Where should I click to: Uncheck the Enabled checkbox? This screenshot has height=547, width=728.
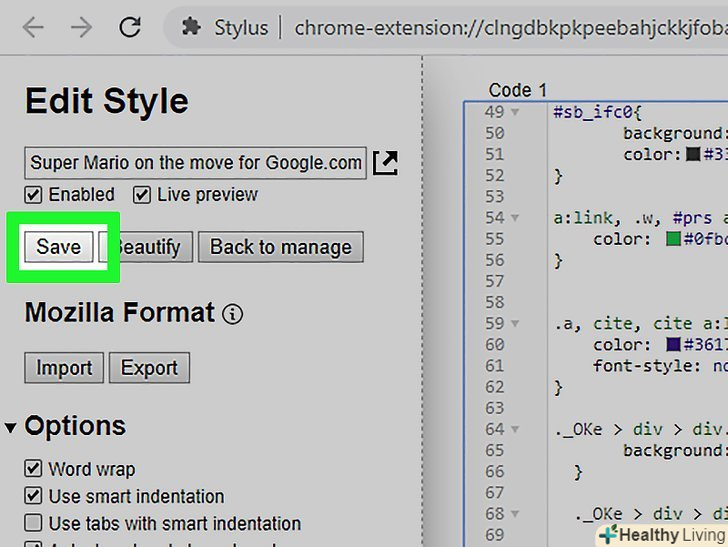[x=34, y=195]
